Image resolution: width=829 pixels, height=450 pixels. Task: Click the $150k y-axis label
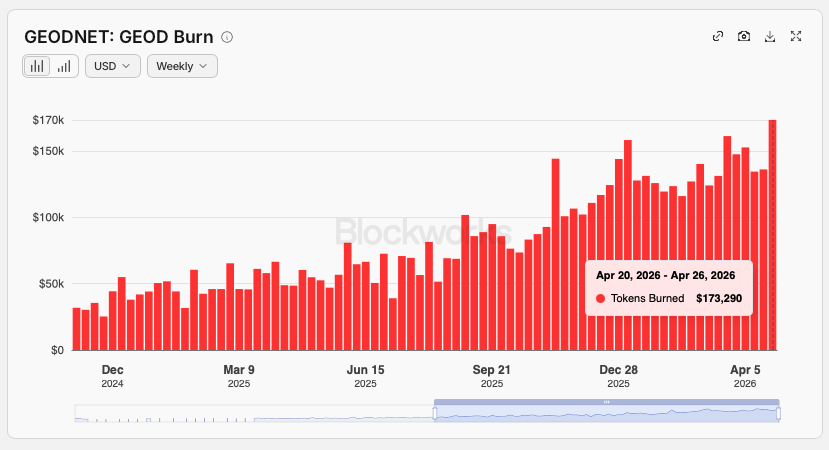[x=48, y=151]
